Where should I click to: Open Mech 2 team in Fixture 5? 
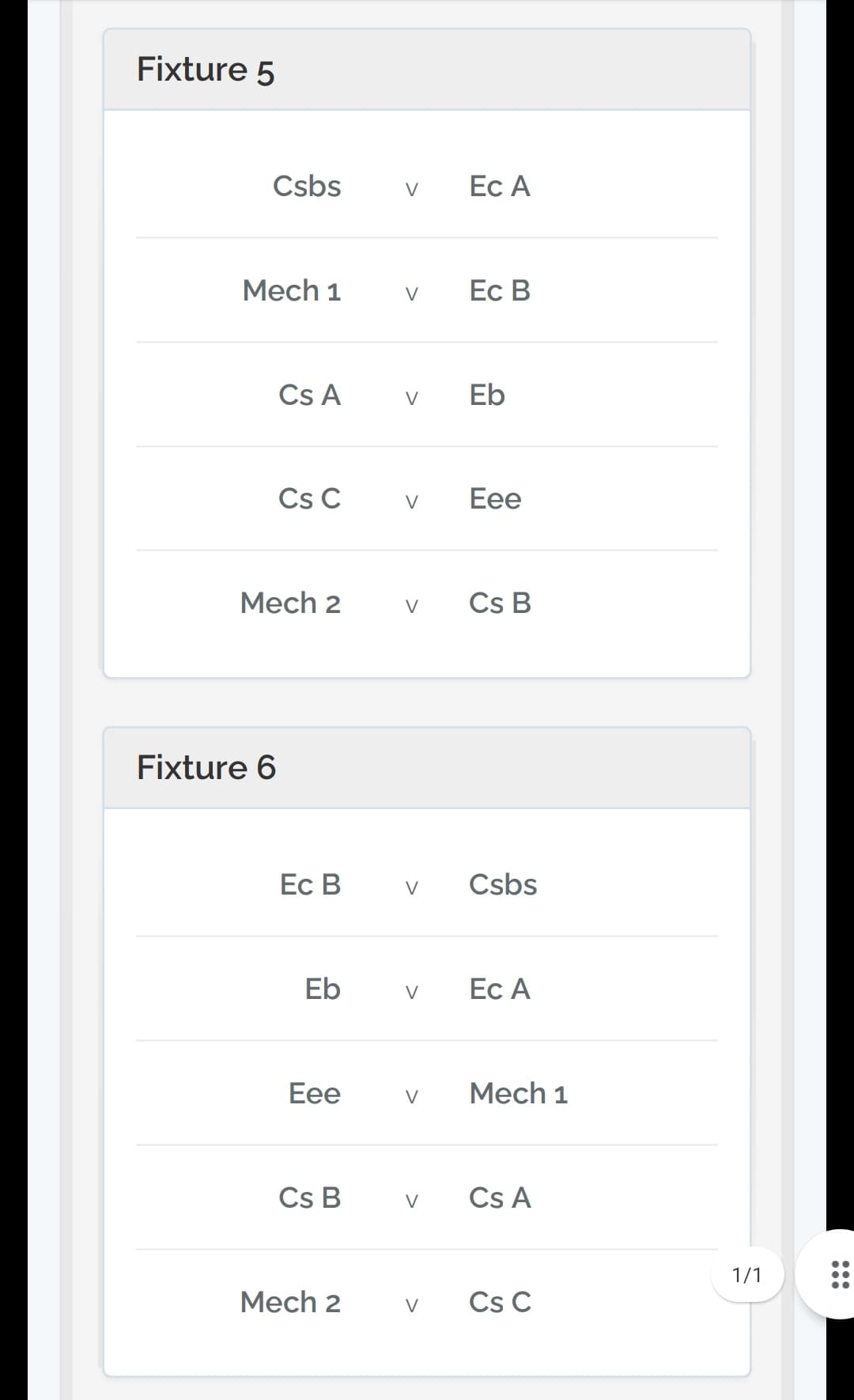point(290,604)
